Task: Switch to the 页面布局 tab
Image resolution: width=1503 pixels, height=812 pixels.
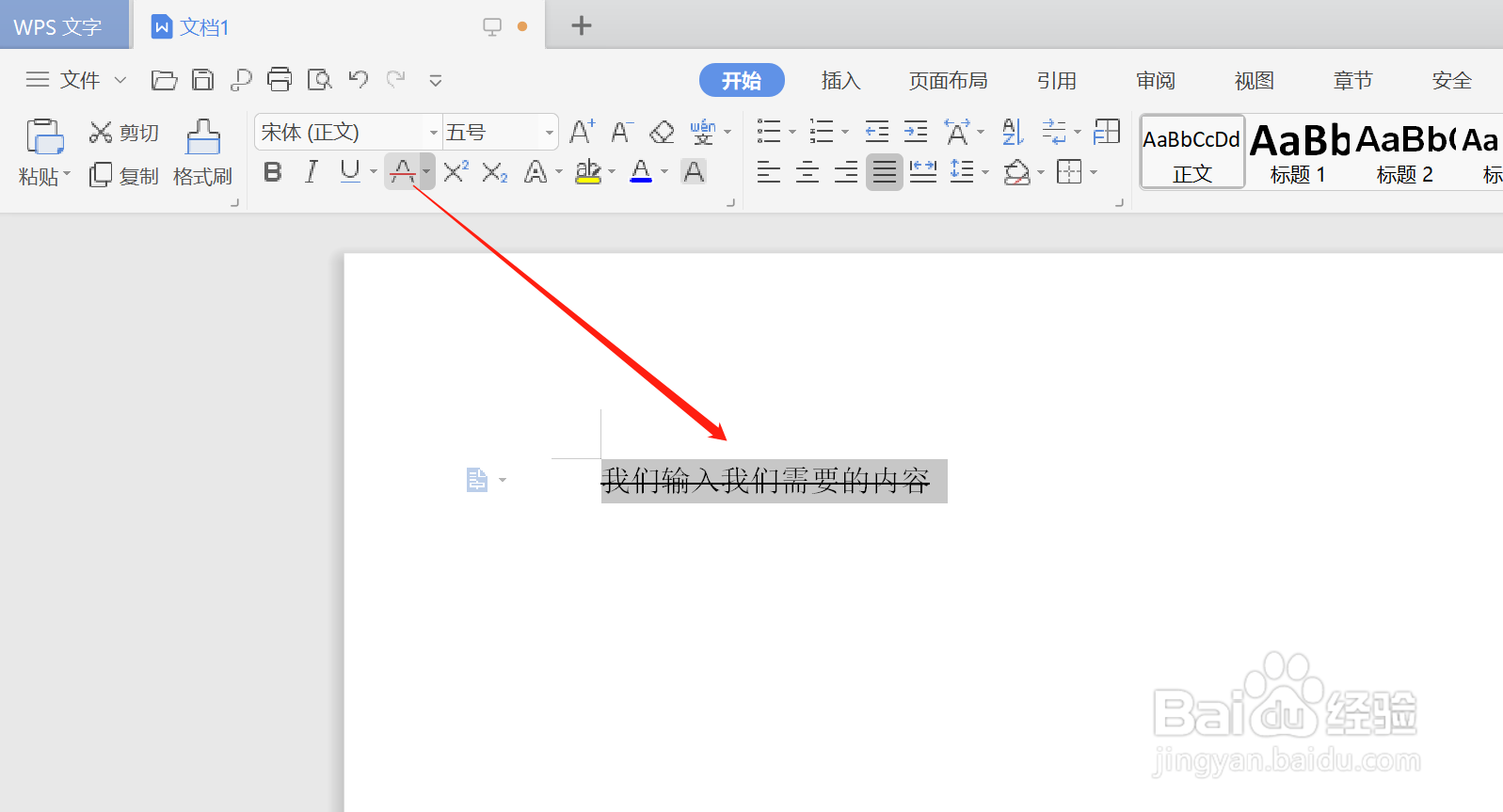Action: 949,80
